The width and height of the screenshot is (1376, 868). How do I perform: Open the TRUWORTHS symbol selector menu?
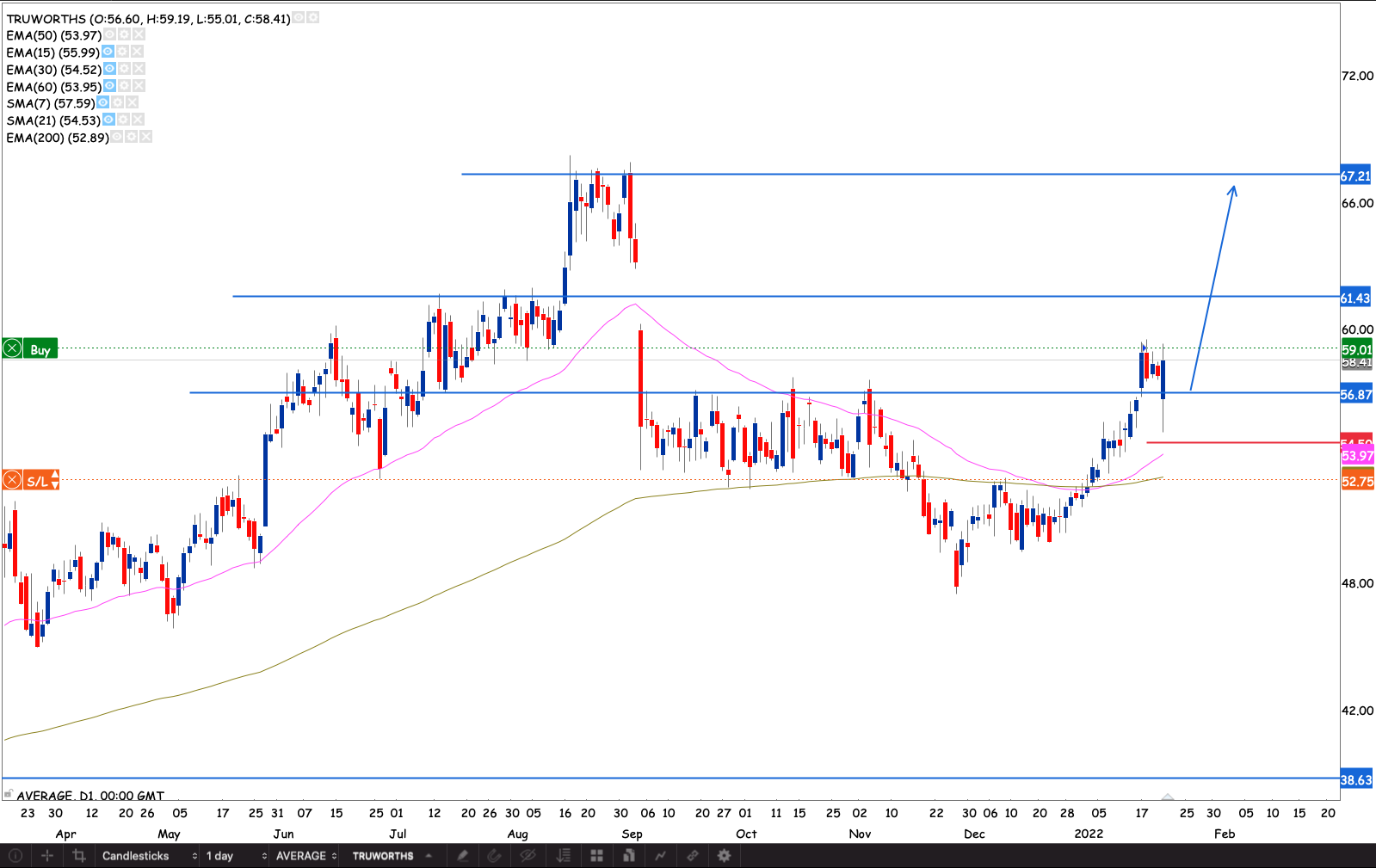point(392,856)
